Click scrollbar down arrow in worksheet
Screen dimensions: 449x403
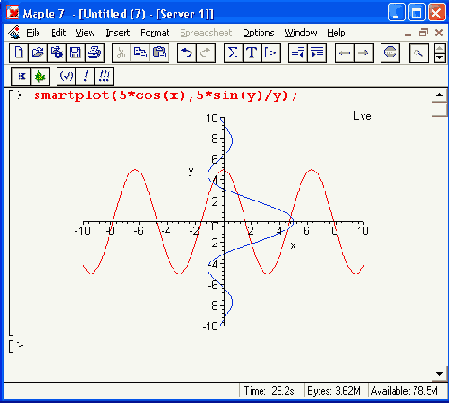(439, 374)
